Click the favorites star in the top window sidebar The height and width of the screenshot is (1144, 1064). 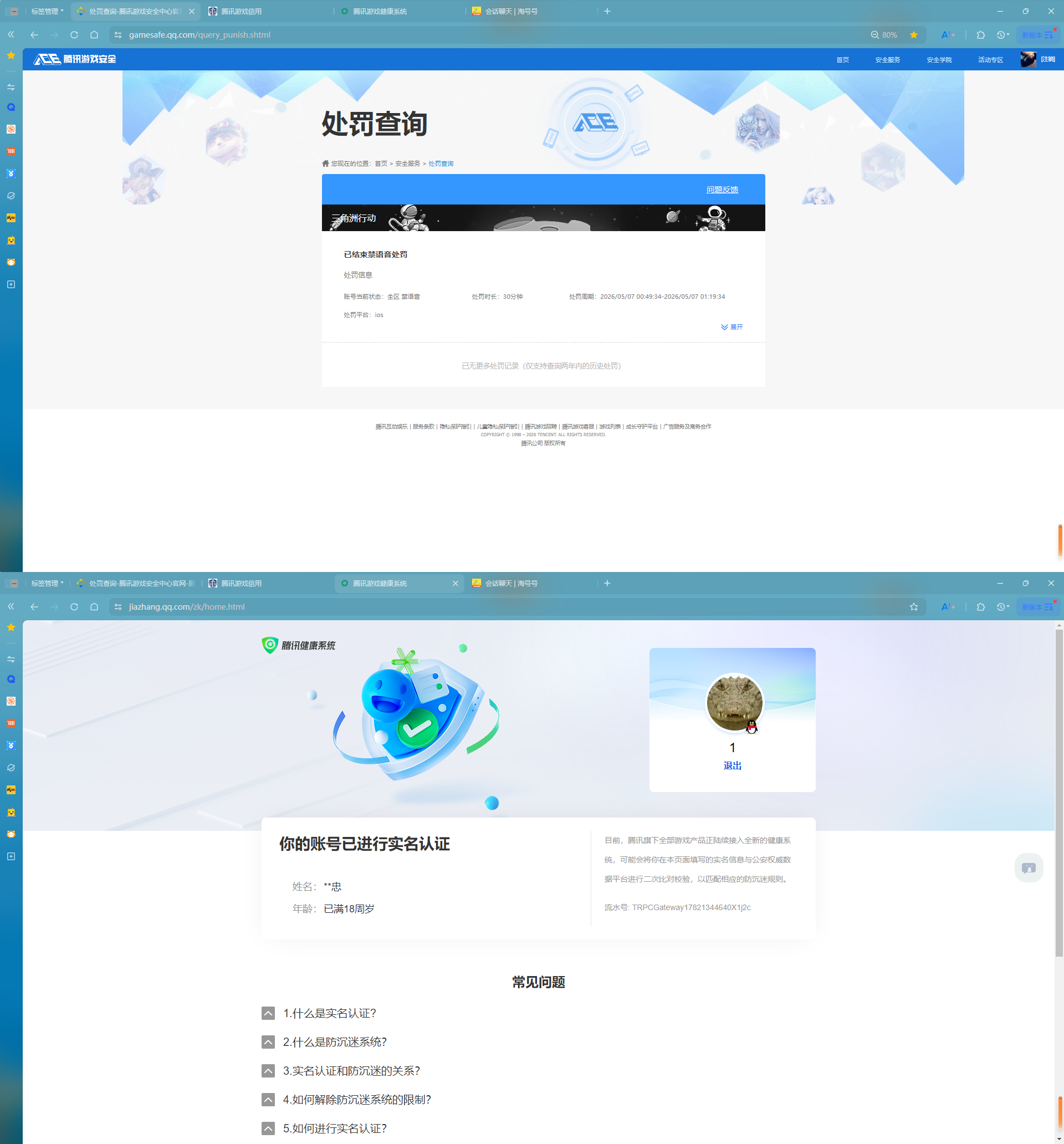[11, 55]
